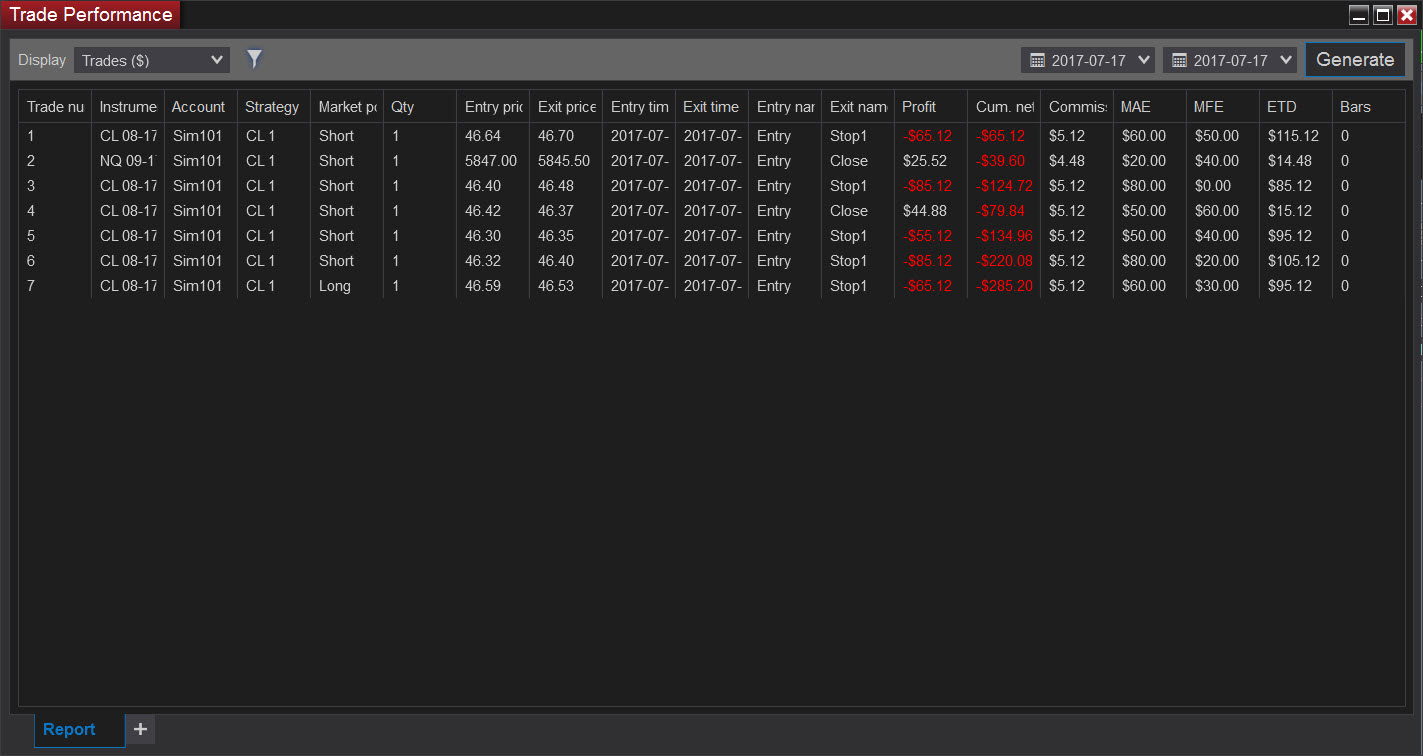Select ETD value $105.12

[1296, 261]
